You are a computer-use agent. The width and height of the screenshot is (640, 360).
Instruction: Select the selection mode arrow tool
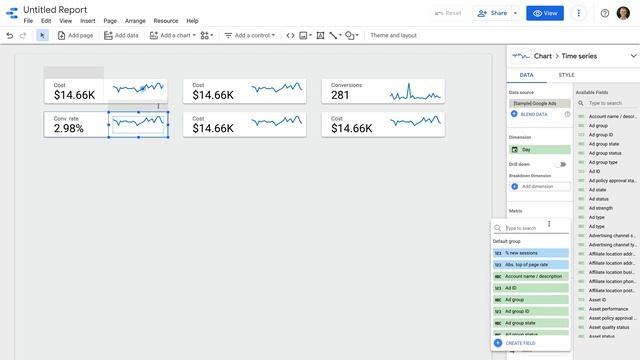pos(42,36)
